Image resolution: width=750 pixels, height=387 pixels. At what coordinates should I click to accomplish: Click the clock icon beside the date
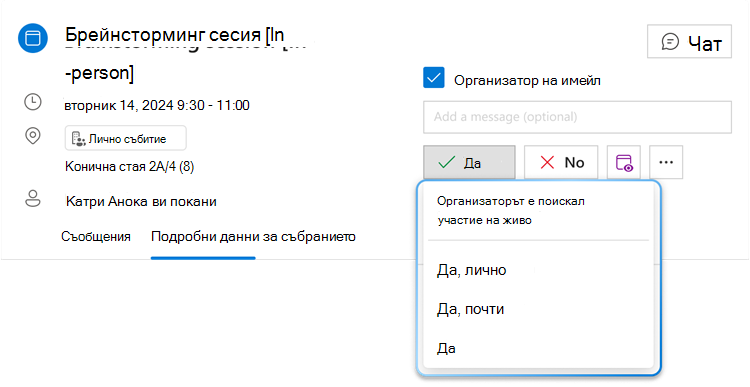33,102
